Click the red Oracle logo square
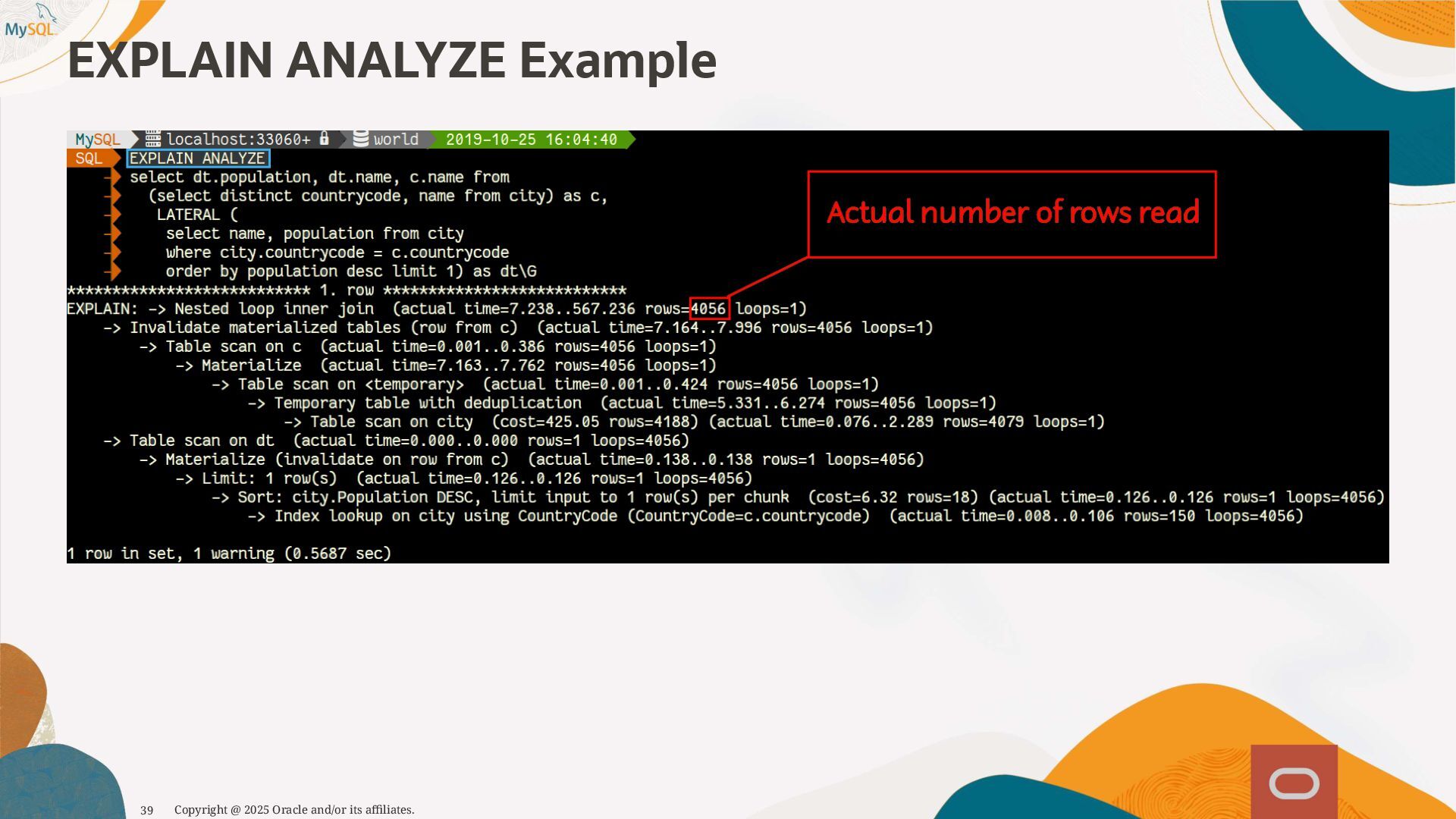Viewport: 1456px width, 819px height. point(1294,782)
